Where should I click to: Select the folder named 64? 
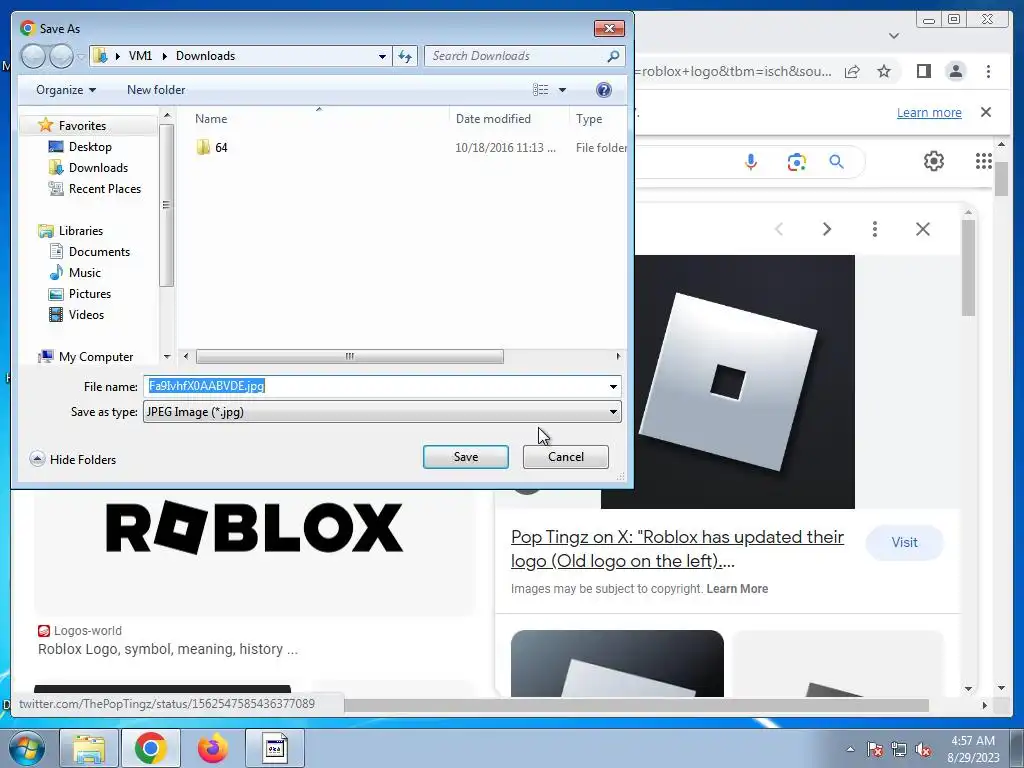(221, 148)
